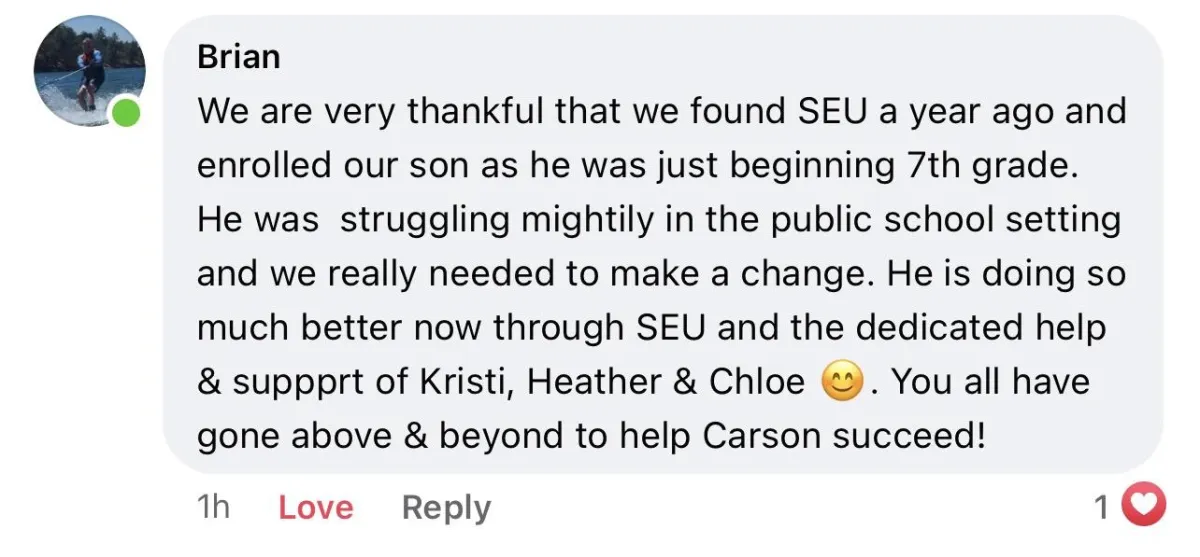Click the name Chloe in the comment

coord(757,383)
